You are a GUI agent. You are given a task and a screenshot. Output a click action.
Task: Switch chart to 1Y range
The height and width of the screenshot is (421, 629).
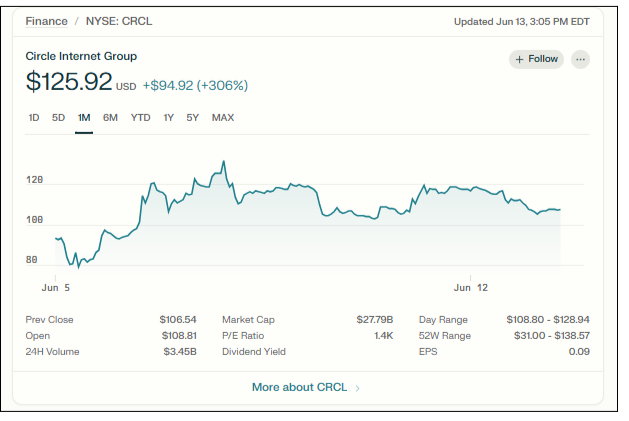tap(168, 118)
